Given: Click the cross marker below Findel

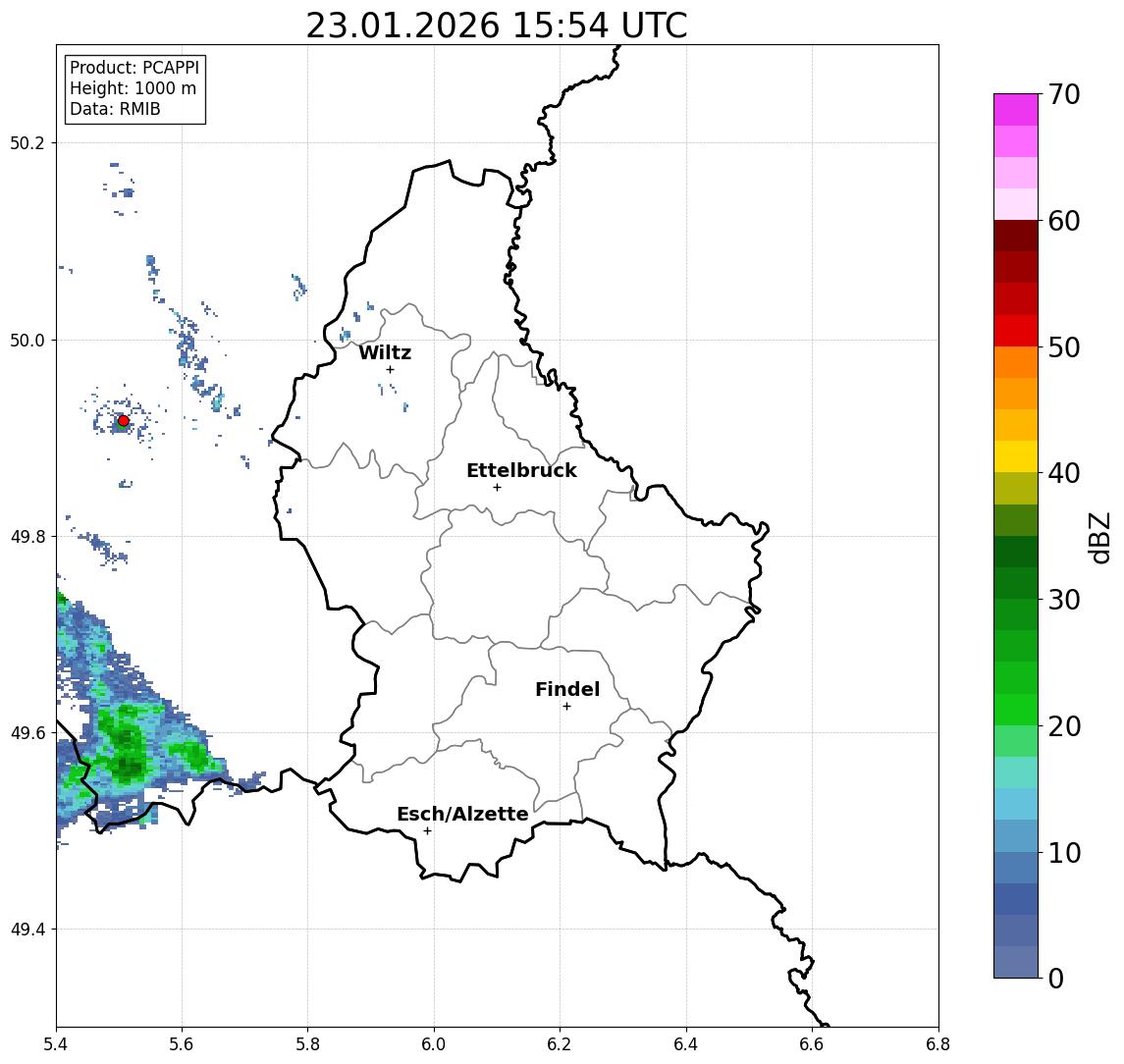Looking at the screenshot, I should point(566,707).
